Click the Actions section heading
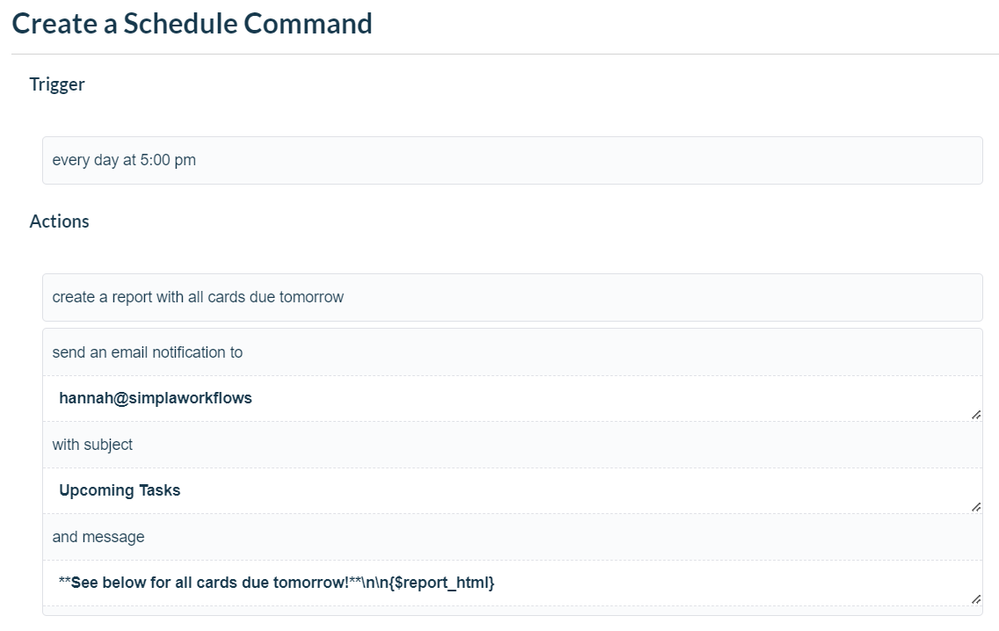 click(x=59, y=221)
